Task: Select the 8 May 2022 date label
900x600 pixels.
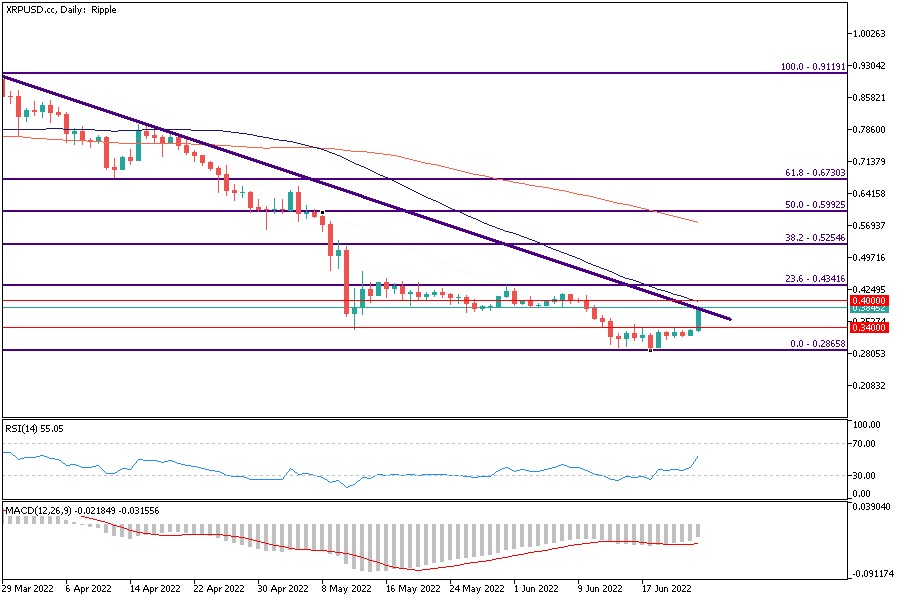Action: 342,590
